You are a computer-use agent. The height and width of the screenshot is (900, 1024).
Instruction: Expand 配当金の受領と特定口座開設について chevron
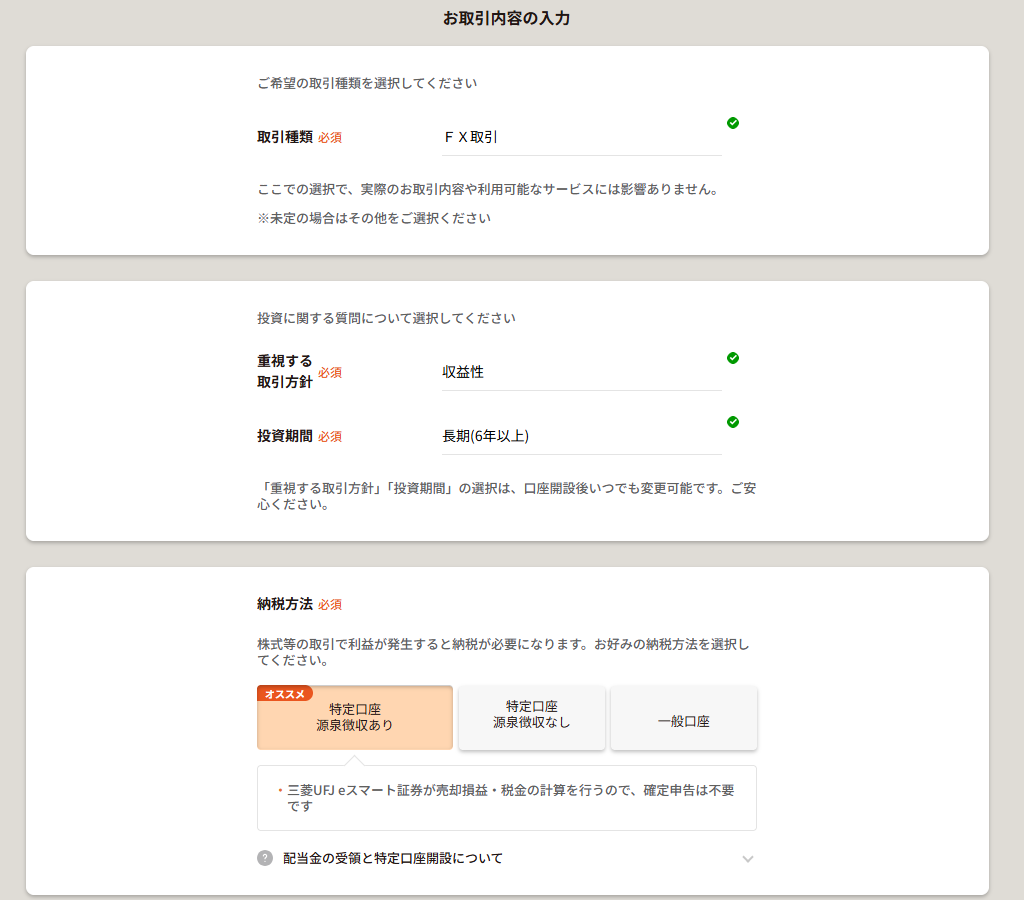tap(748, 859)
